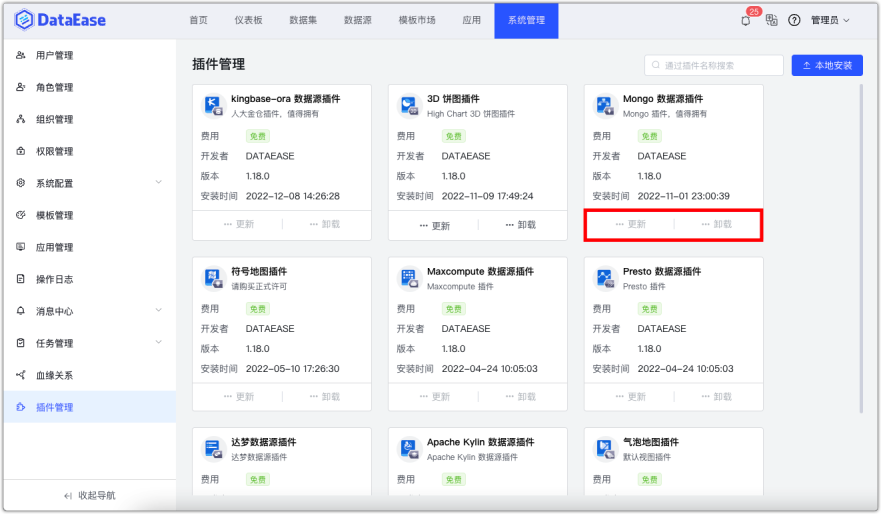This screenshot has width=881, height=514.
Task: Click the 气泡地图插件 icon
Action: [x=605, y=449]
